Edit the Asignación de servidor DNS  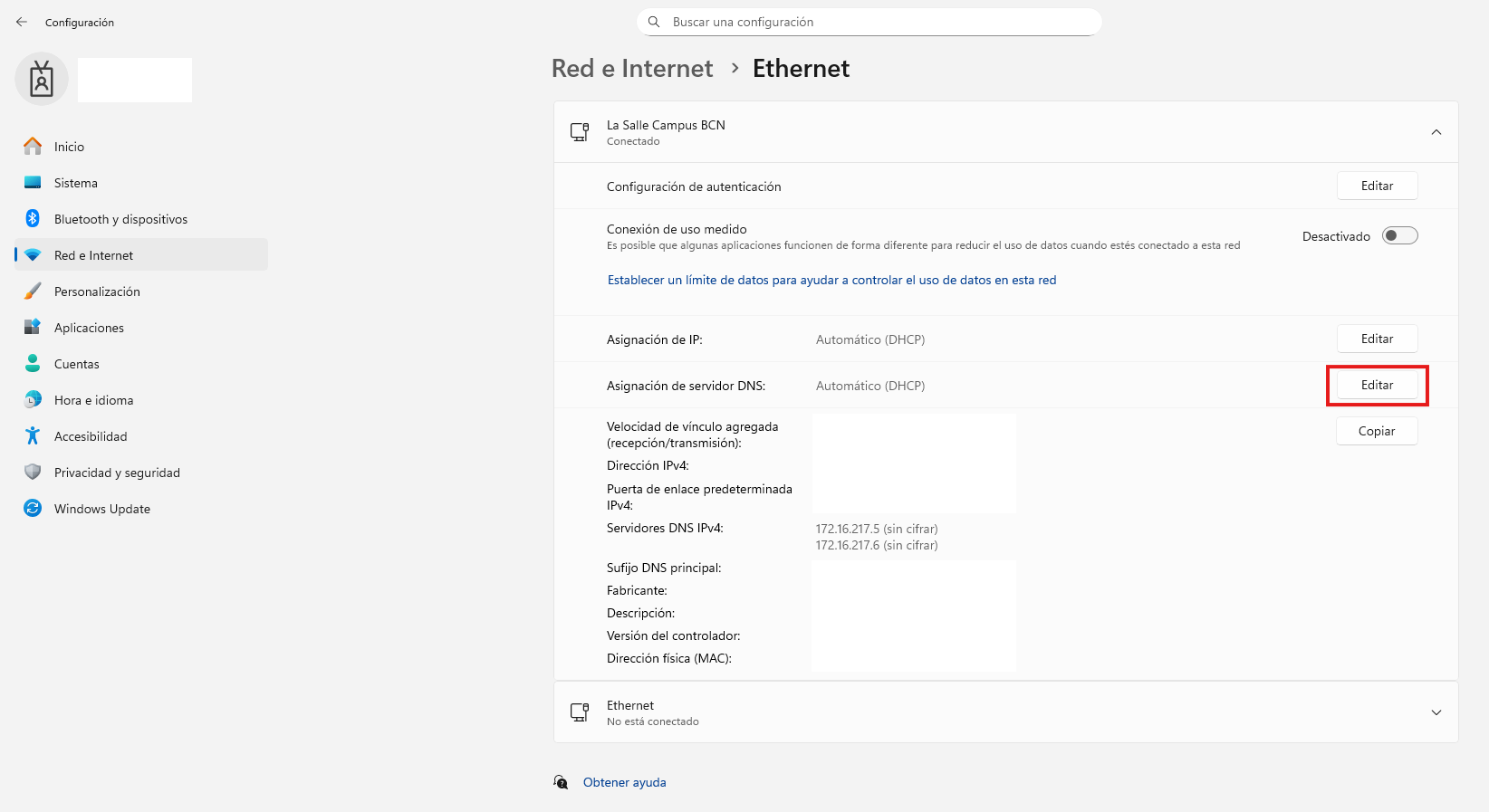[1378, 385]
